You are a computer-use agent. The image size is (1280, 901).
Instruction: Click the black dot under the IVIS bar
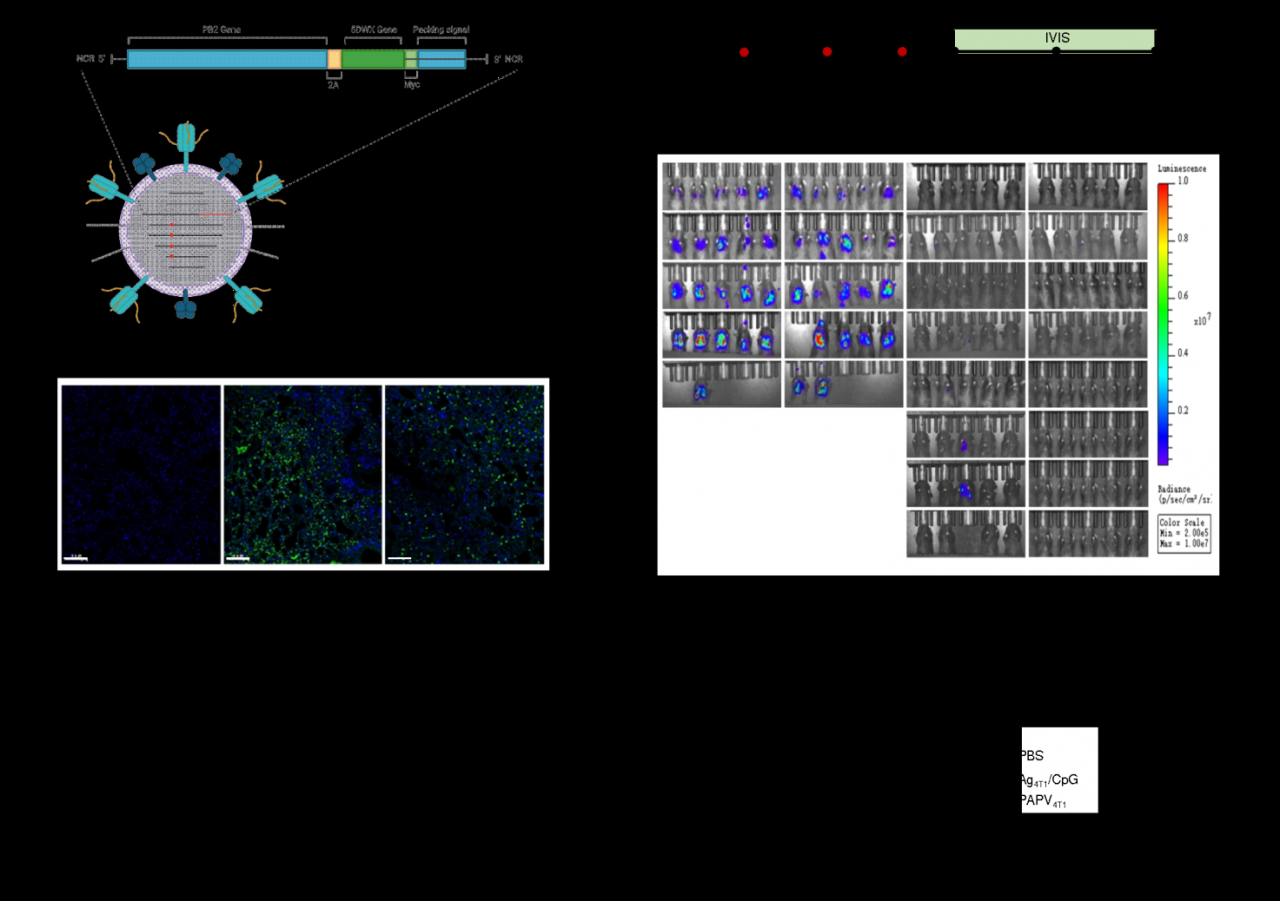click(x=1056, y=51)
